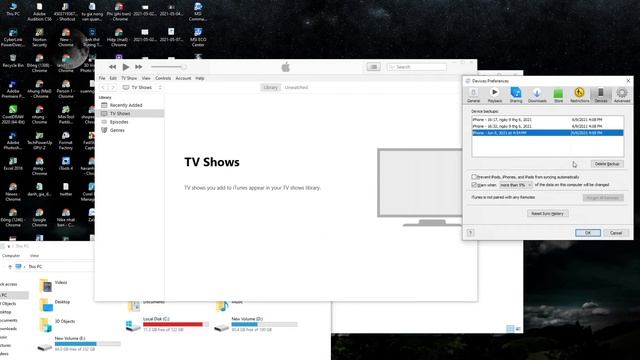
Task: Open TV Shows media picker dropdown
Action: tap(142, 87)
